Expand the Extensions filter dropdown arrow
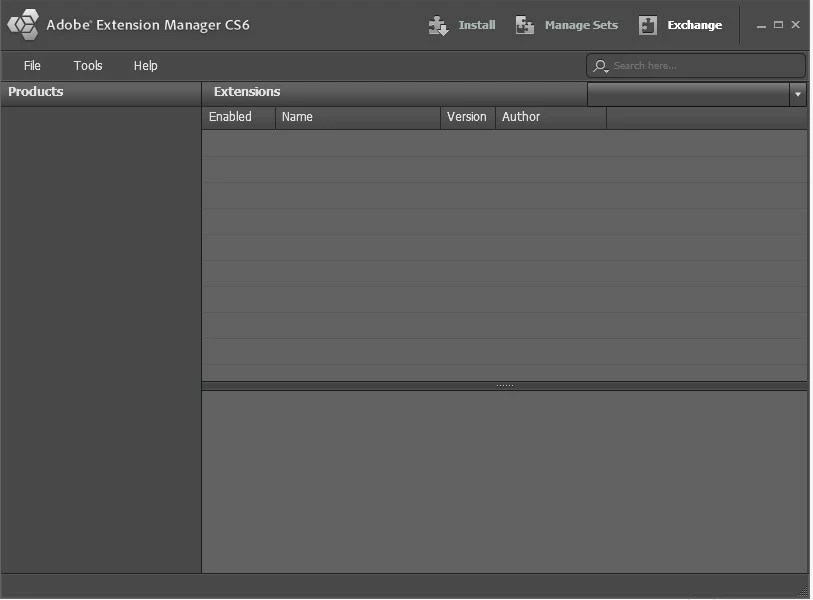 [797, 94]
